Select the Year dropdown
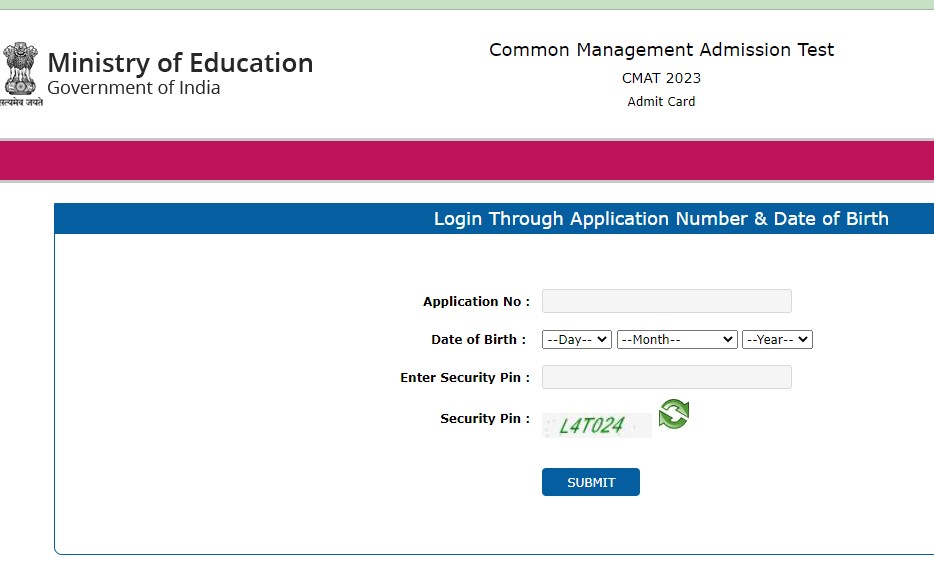 777,340
